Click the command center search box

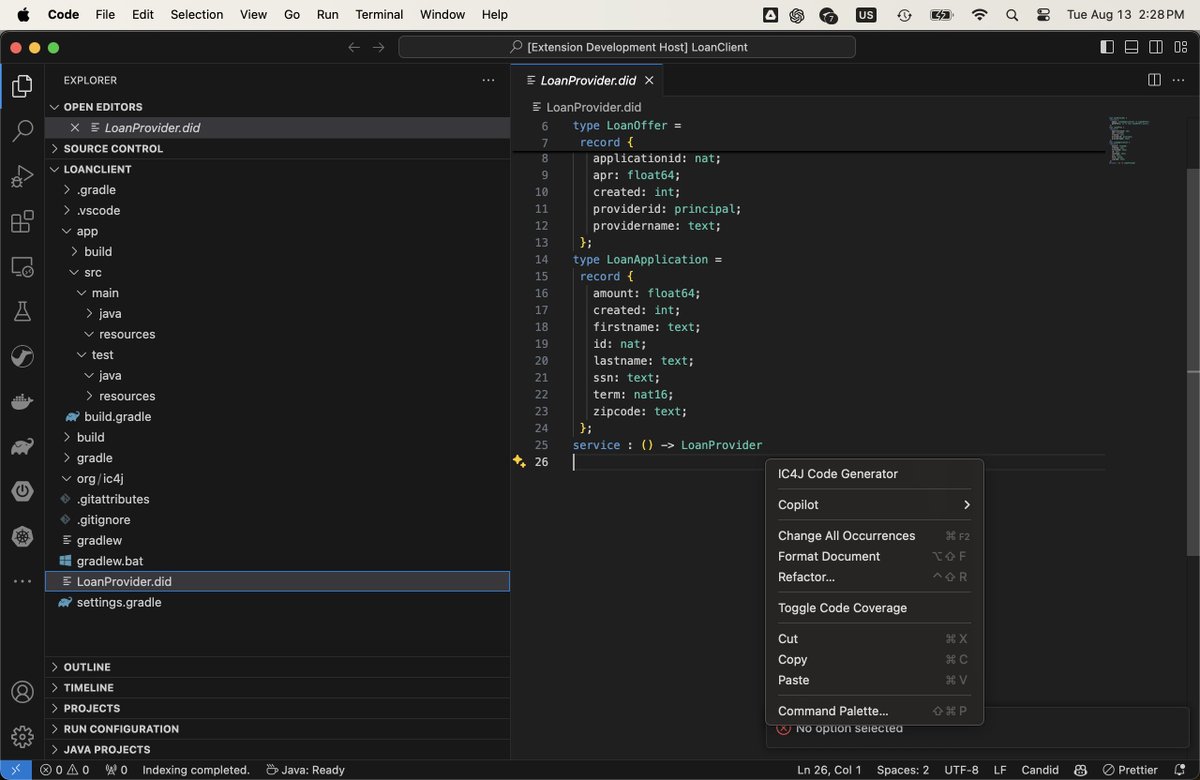pos(627,47)
